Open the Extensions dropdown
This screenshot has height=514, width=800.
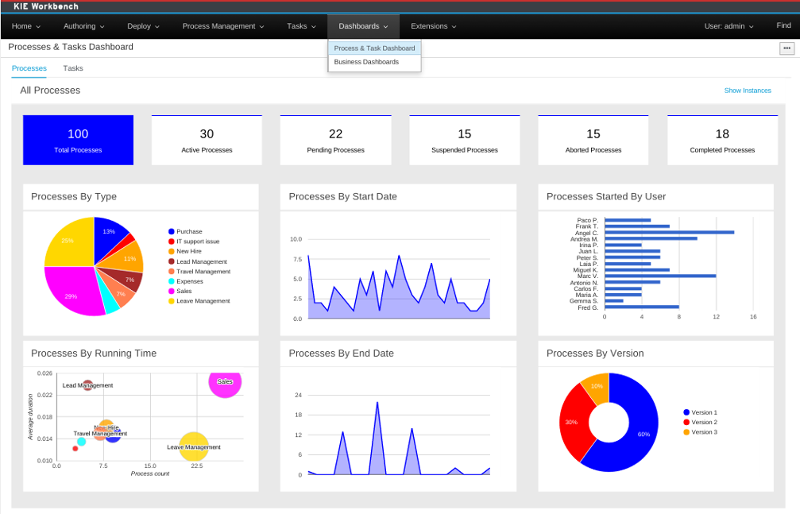click(433, 26)
